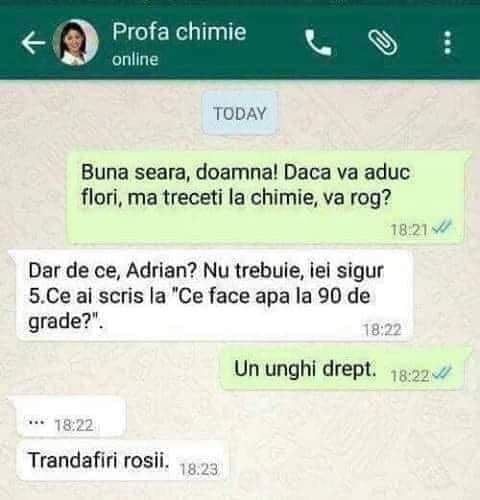Tap the Profa chimie contact name
Viewport: 480px width, 500px height.
[x=179, y=32]
